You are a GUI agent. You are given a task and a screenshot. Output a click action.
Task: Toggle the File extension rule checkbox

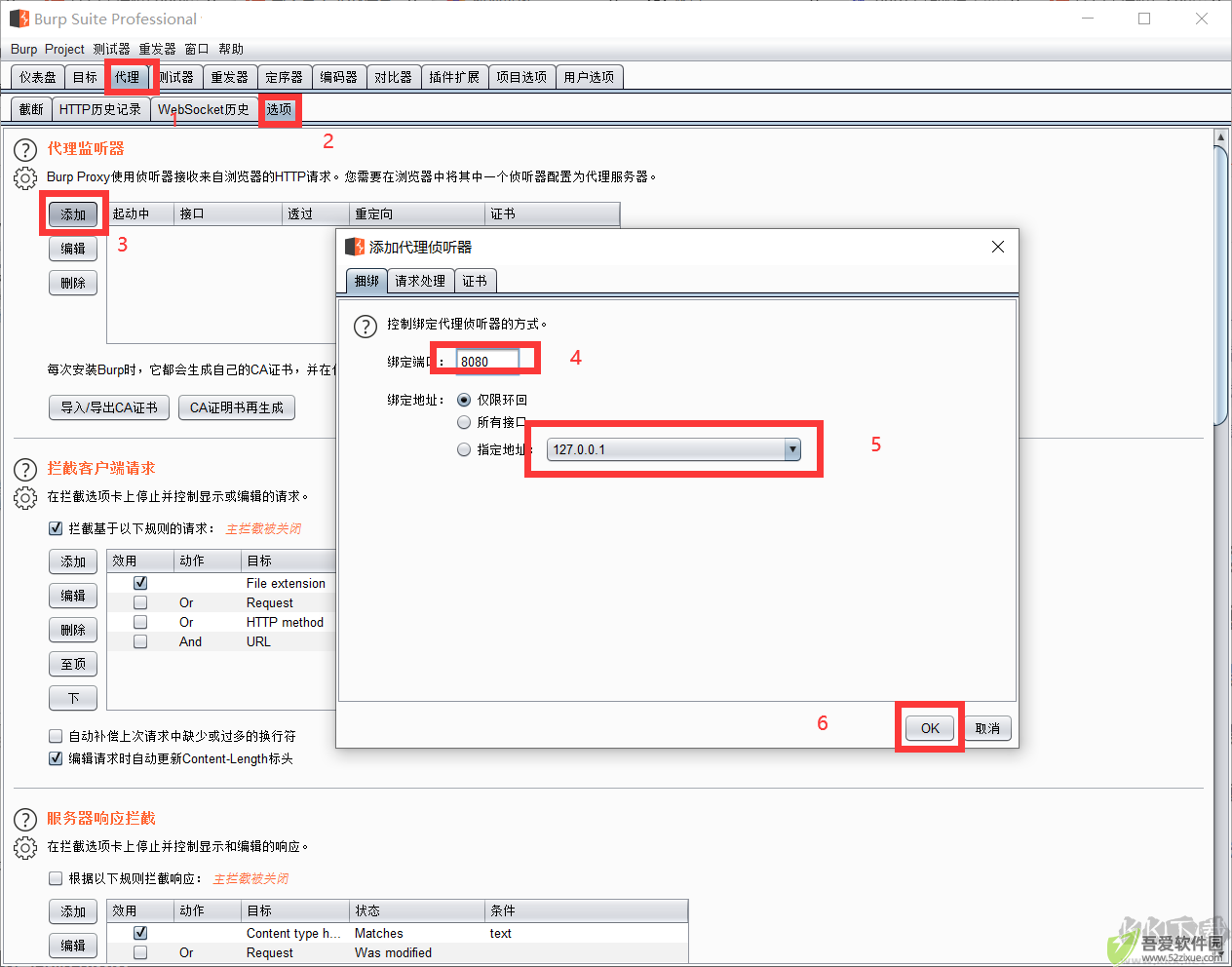140,583
